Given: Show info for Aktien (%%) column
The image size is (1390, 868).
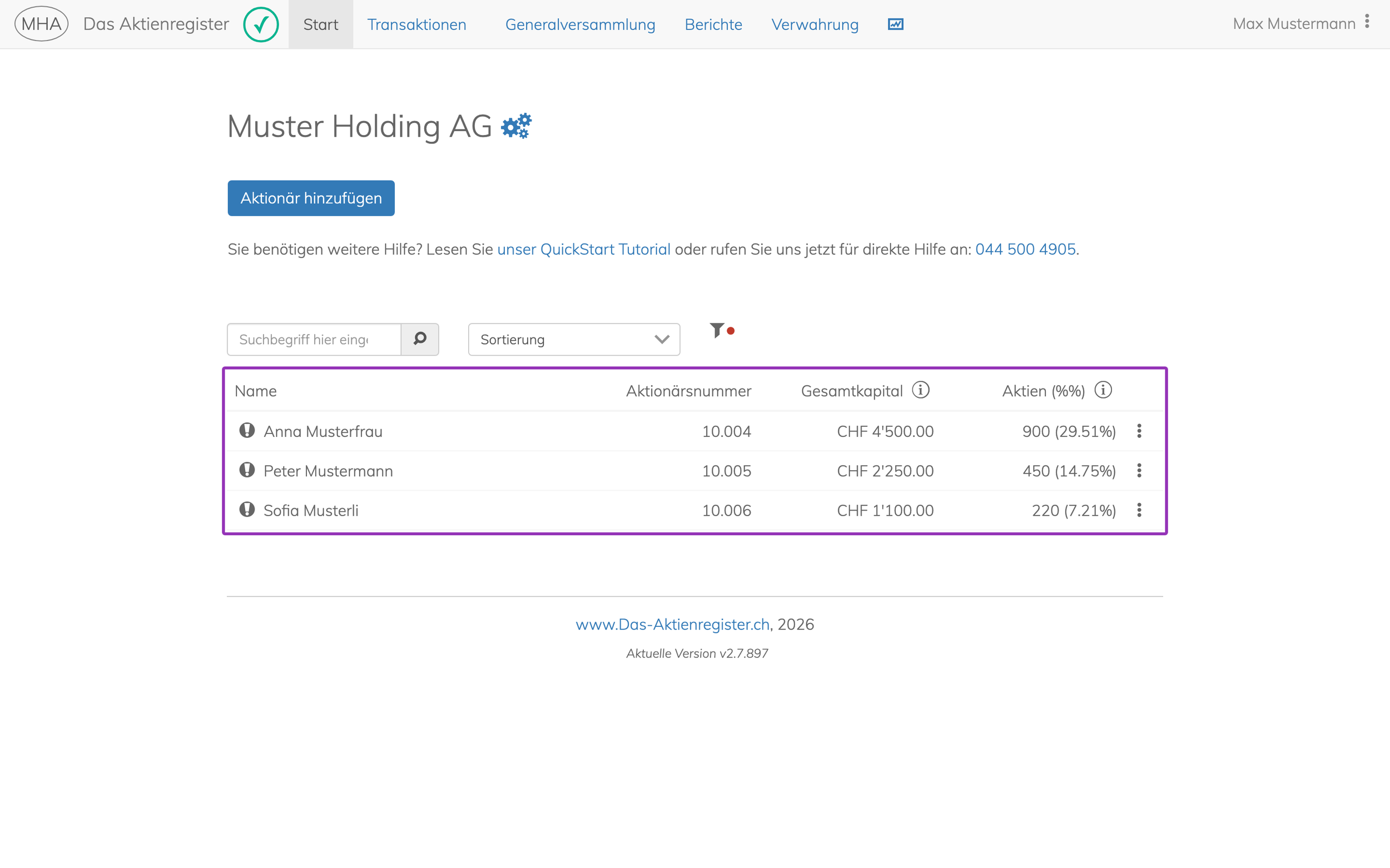Looking at the screenshot, I should coord(1103,390).
